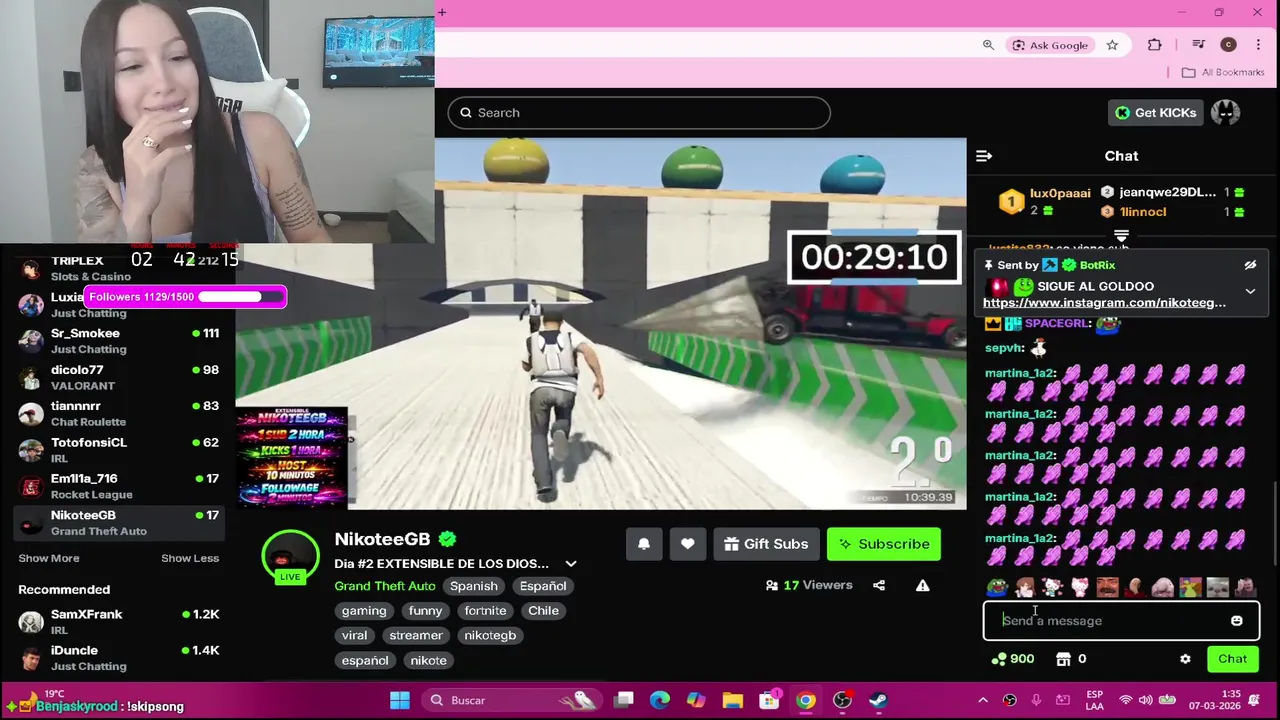Select the Hello Kitty emote in quick bar
Screen dimensions: 1280x720
tap(1079, 588)
